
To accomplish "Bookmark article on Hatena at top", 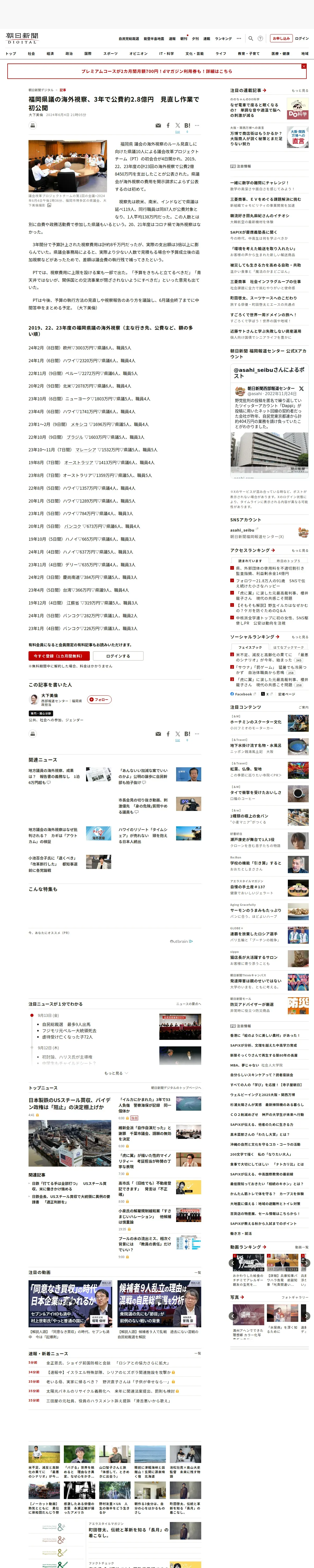I will tap(187, 125).
